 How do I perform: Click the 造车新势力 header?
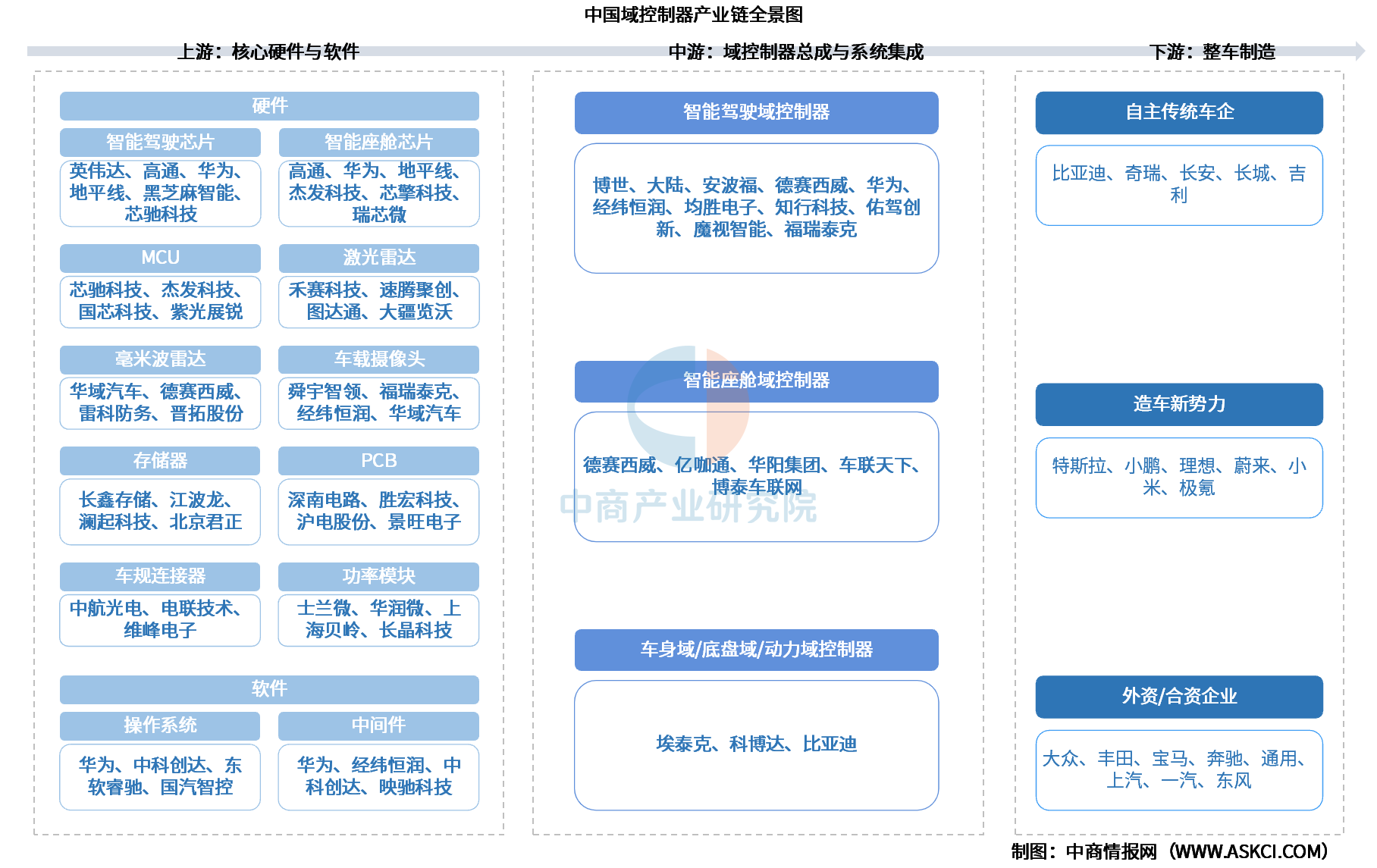tap(1180, 405)
